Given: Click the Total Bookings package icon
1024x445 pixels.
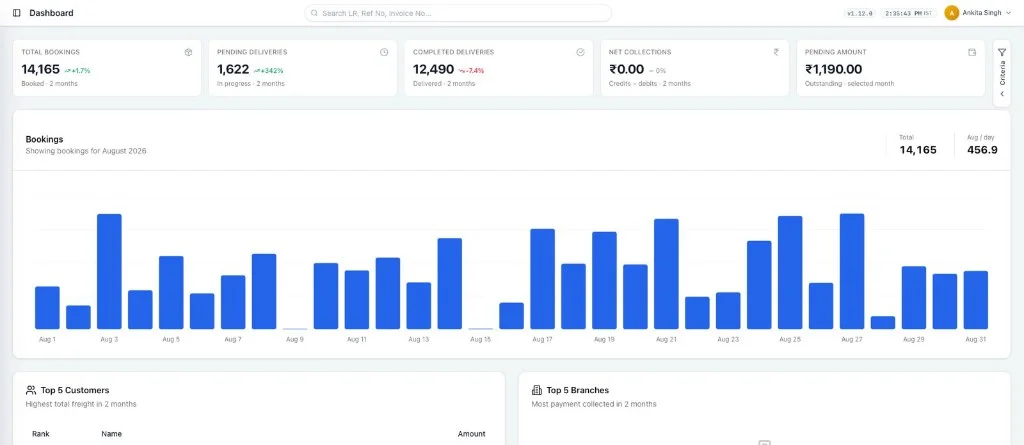Looking at the screenshot, I should click(188, 52).
